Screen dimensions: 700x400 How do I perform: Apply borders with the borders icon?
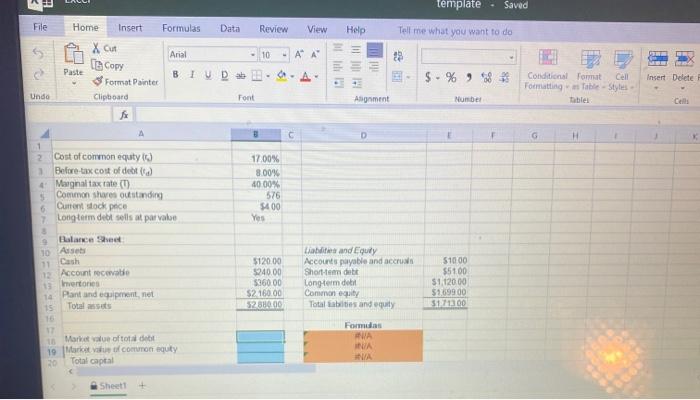[x=257, y=76]
